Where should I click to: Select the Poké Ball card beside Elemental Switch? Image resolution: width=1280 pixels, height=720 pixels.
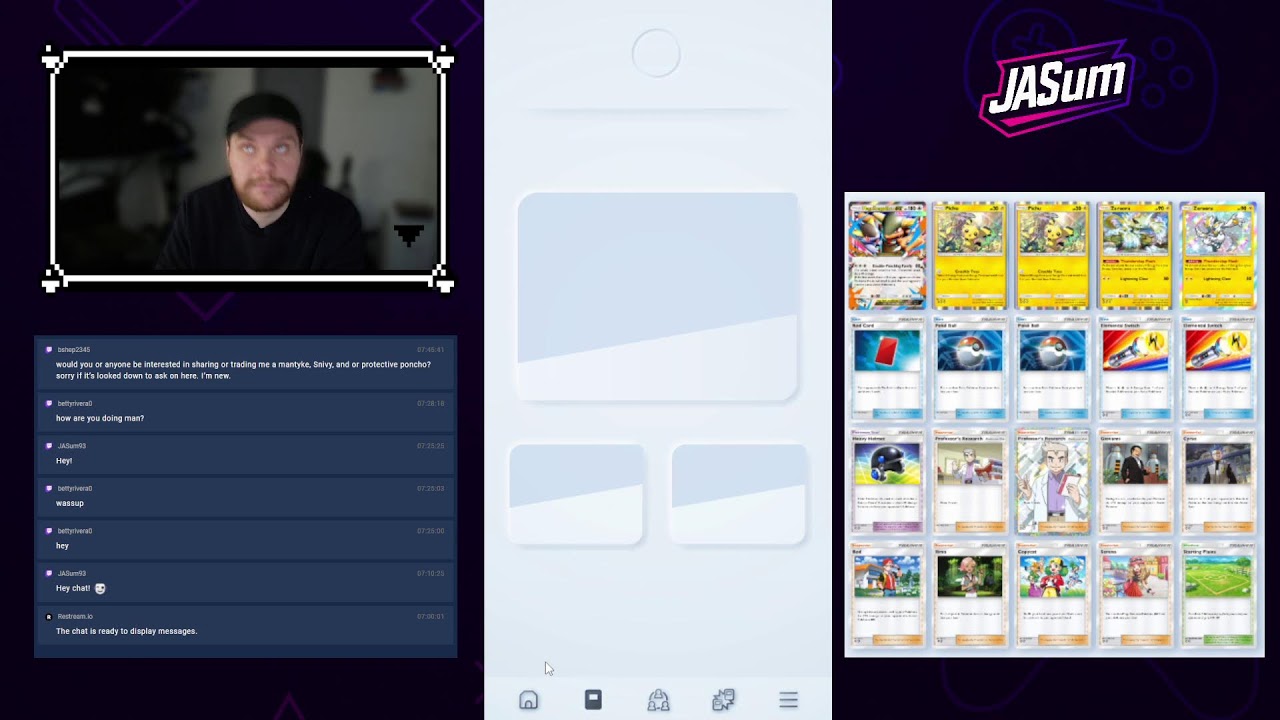1052,369
